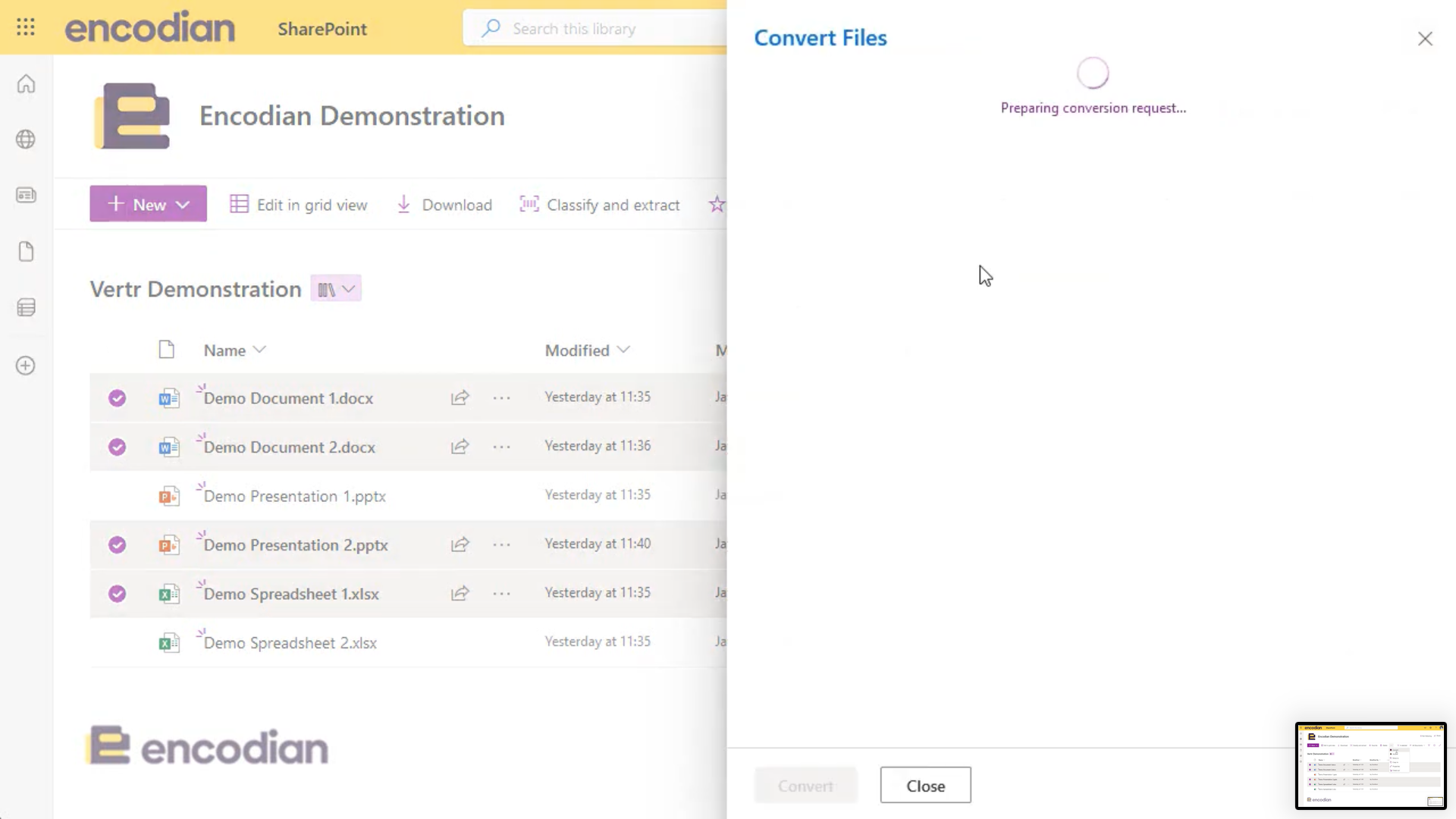Close the Convert Files panel with X
Screen dimensions: 1456x819
pos(1425,39)
